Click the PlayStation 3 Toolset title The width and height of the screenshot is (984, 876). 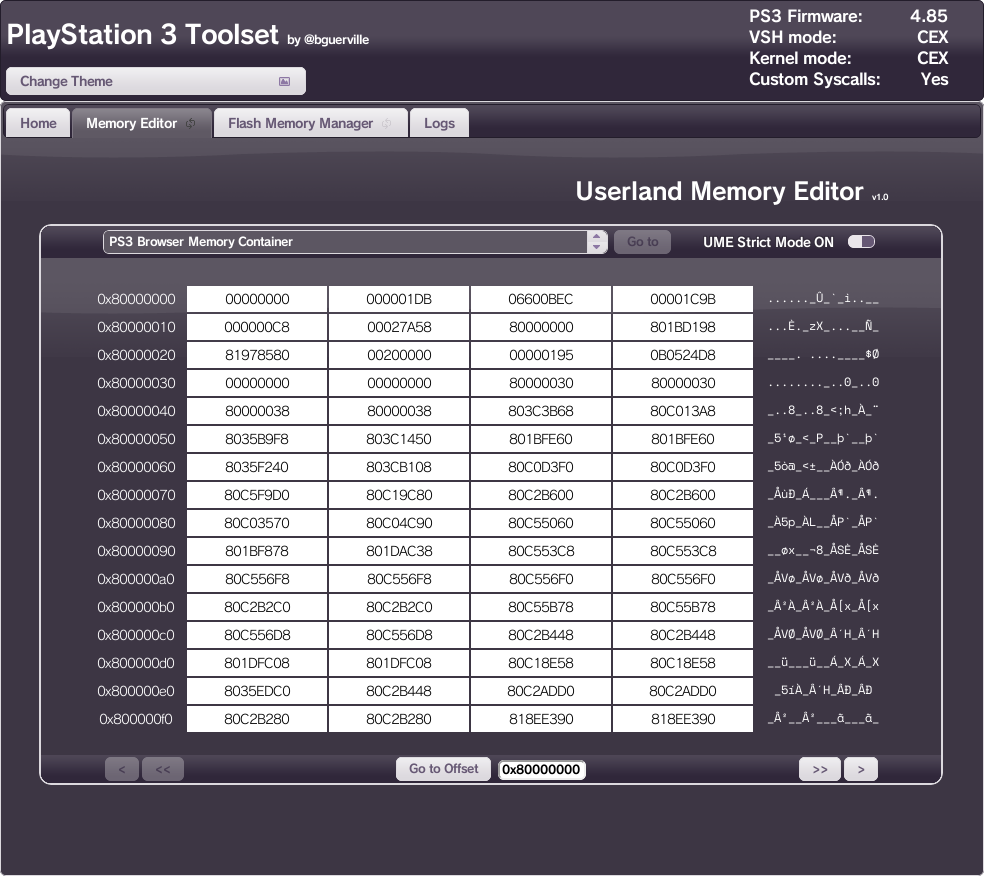142,35
